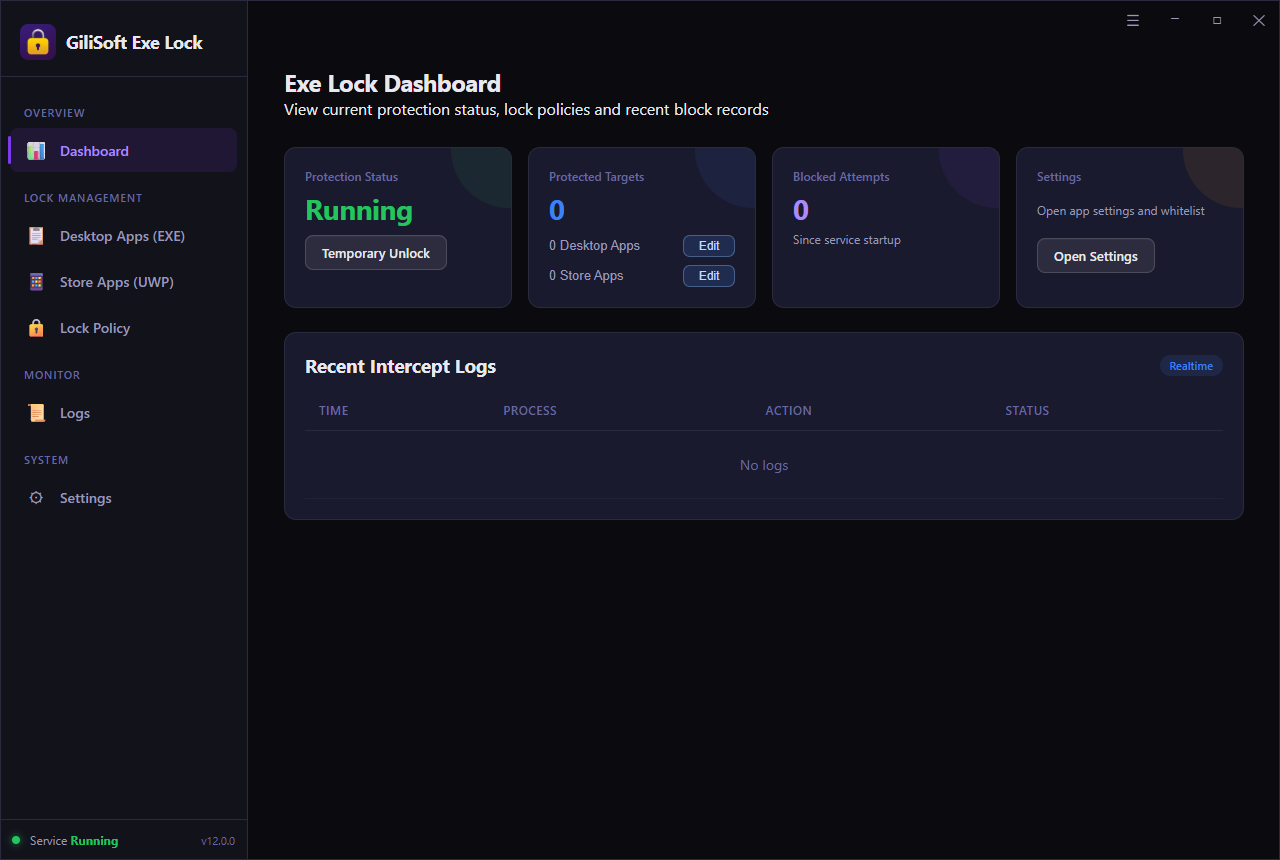Click 'Open app settings and whitelist' text
The width and height of the screenshot is (1280, 860).
click(1121, 212)
